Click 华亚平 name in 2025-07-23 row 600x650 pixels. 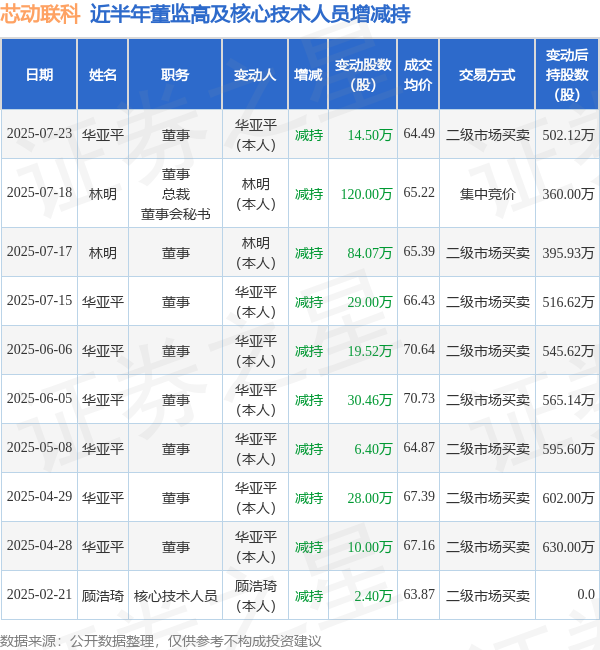102,135
